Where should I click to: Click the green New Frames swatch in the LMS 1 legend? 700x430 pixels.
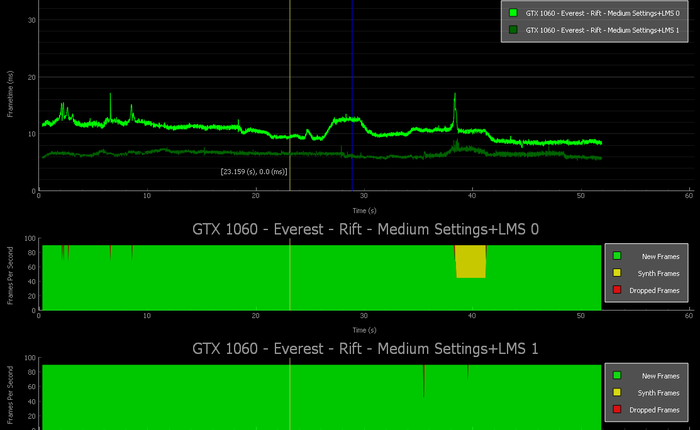pyautogui.click(x=617, y=376)
